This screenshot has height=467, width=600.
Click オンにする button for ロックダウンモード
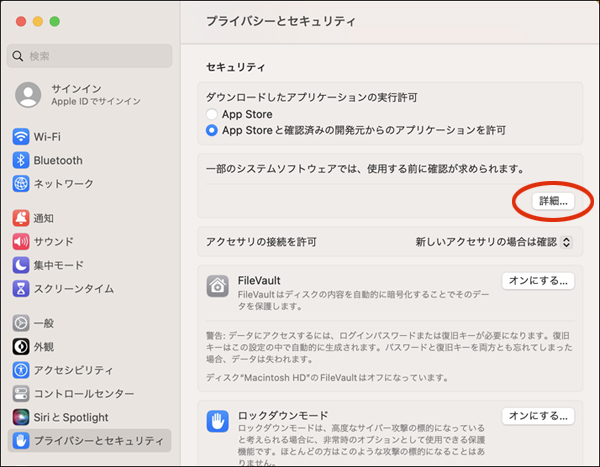coord(538,415)
